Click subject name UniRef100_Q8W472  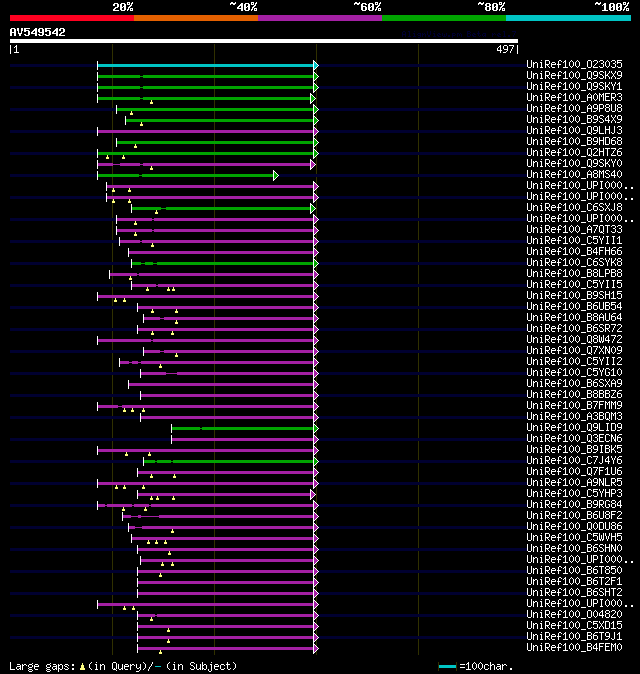[574, 340]
